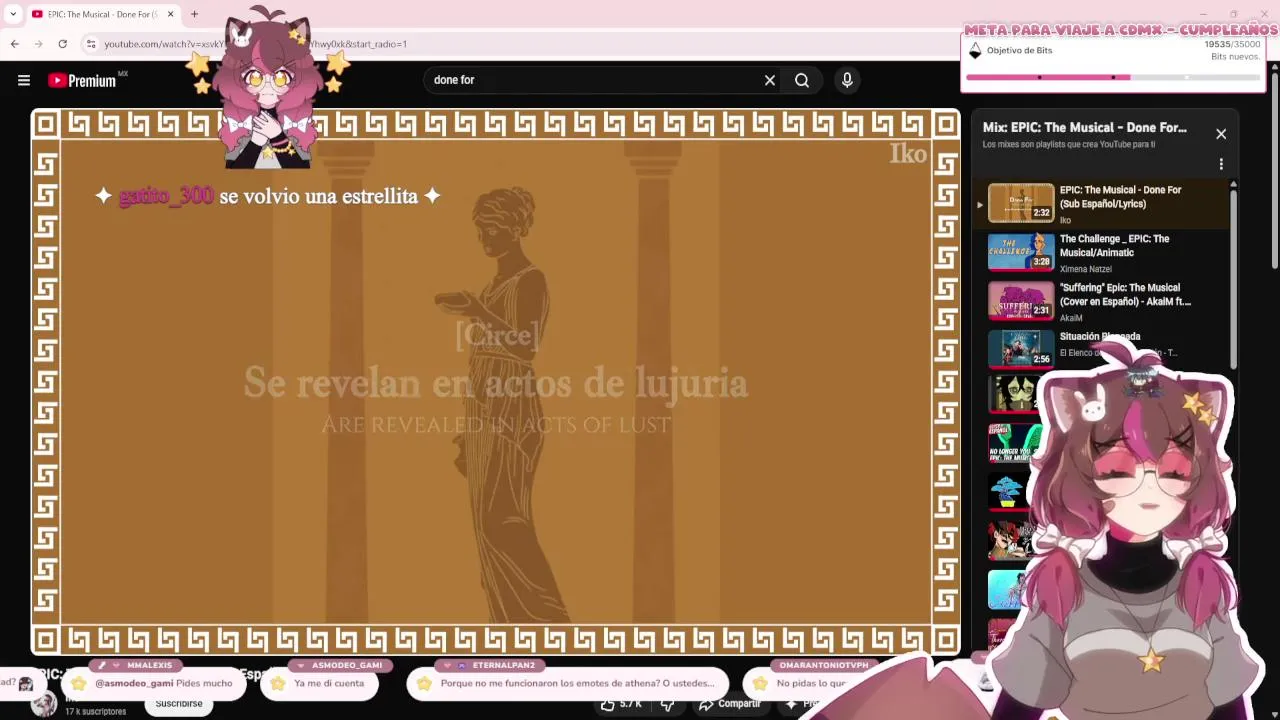Viewport: 1280px width, 720px height.
Task: Click the Bits diamond icon
Action: (x=975, y=51)
